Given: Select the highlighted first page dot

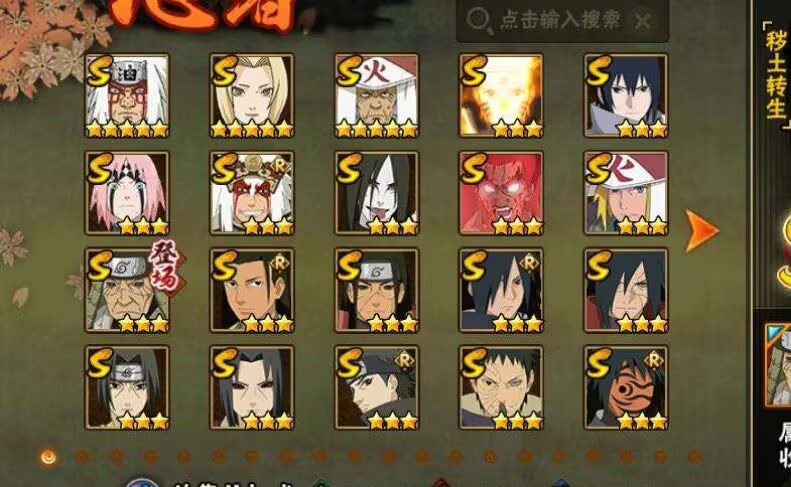Looking at the screenshot, I should point(48,457).
